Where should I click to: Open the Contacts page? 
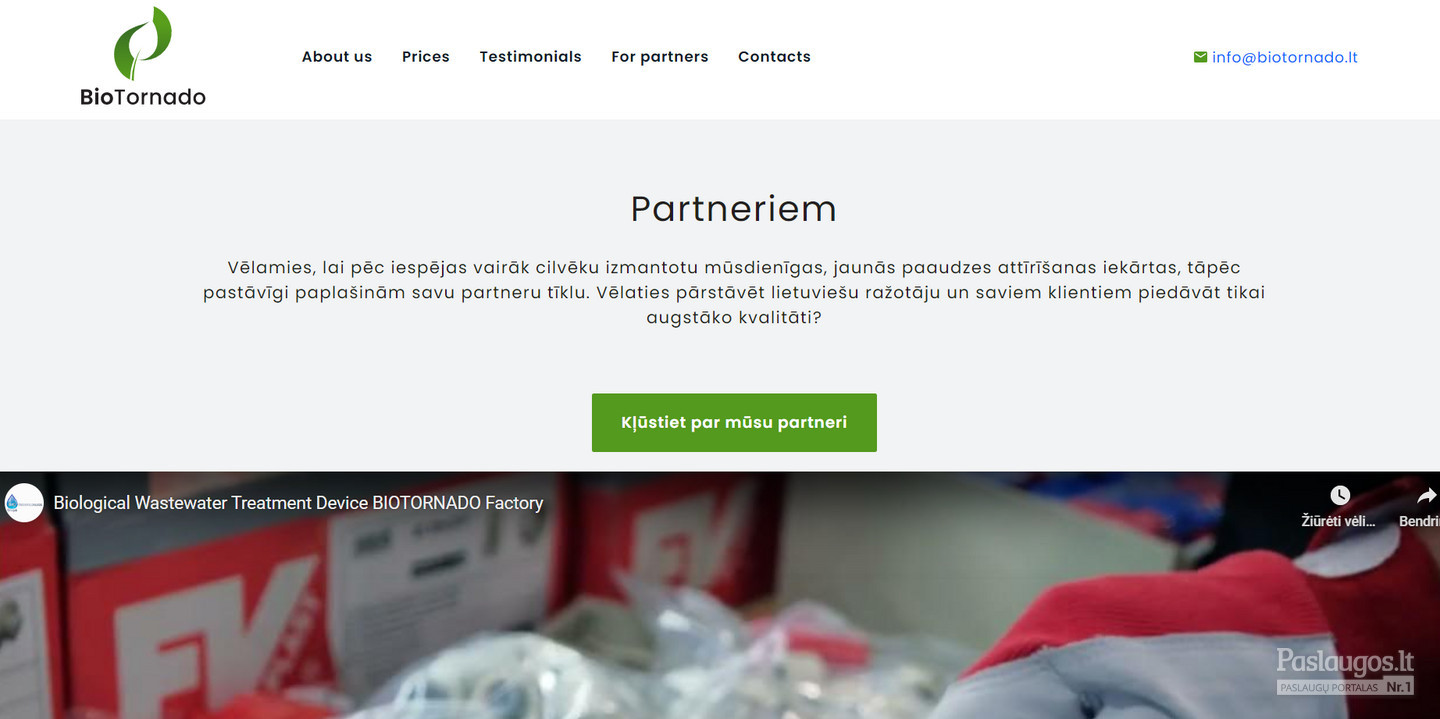coord(774,57)
